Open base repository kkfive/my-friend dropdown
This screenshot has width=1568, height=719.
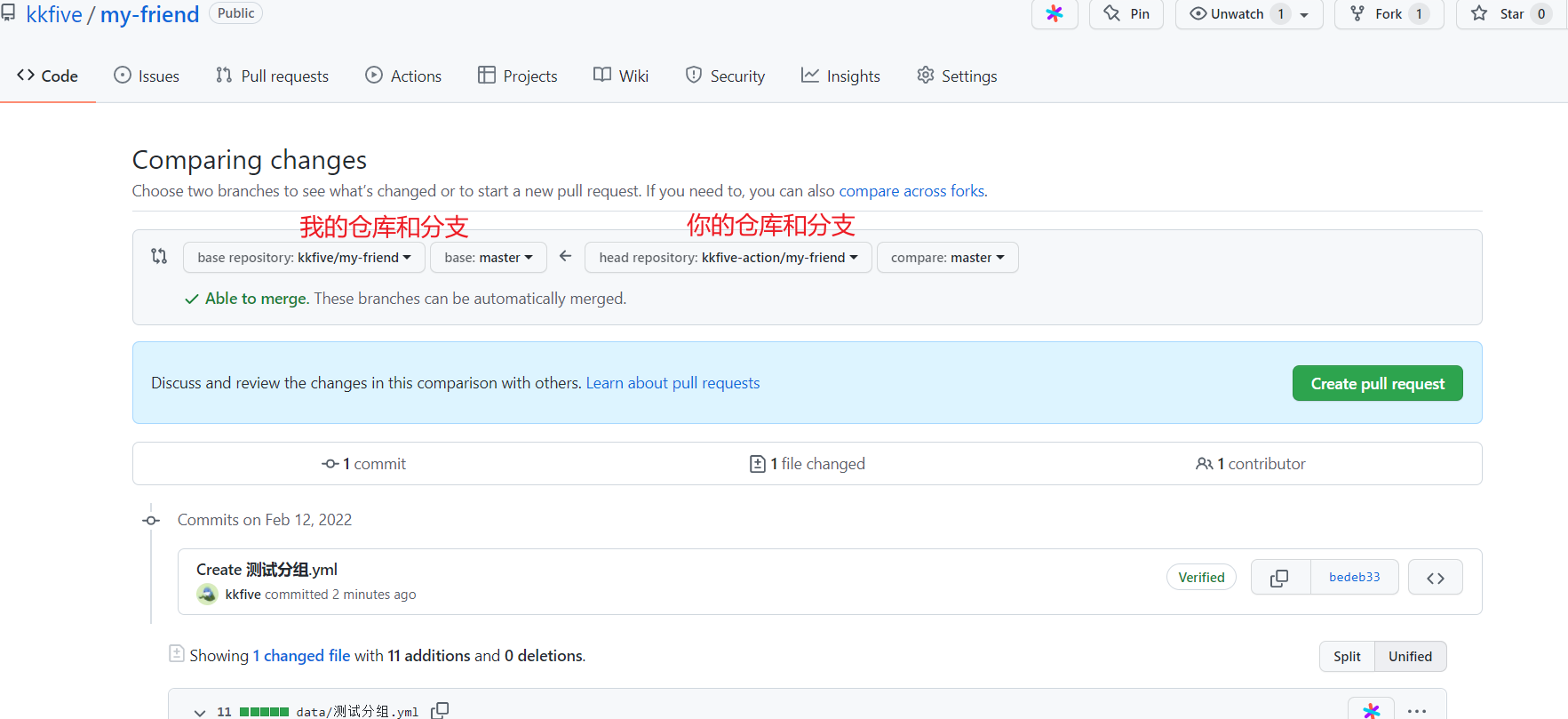(x=304, y=258)
